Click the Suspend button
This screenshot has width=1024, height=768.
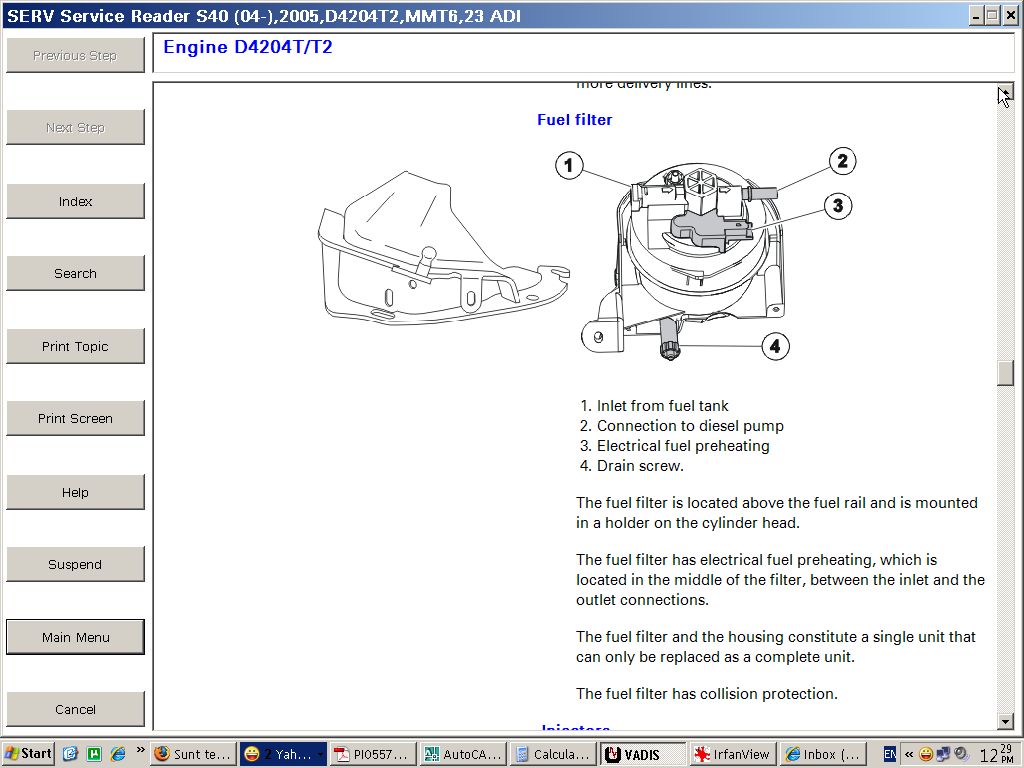(x=75, y=564)
